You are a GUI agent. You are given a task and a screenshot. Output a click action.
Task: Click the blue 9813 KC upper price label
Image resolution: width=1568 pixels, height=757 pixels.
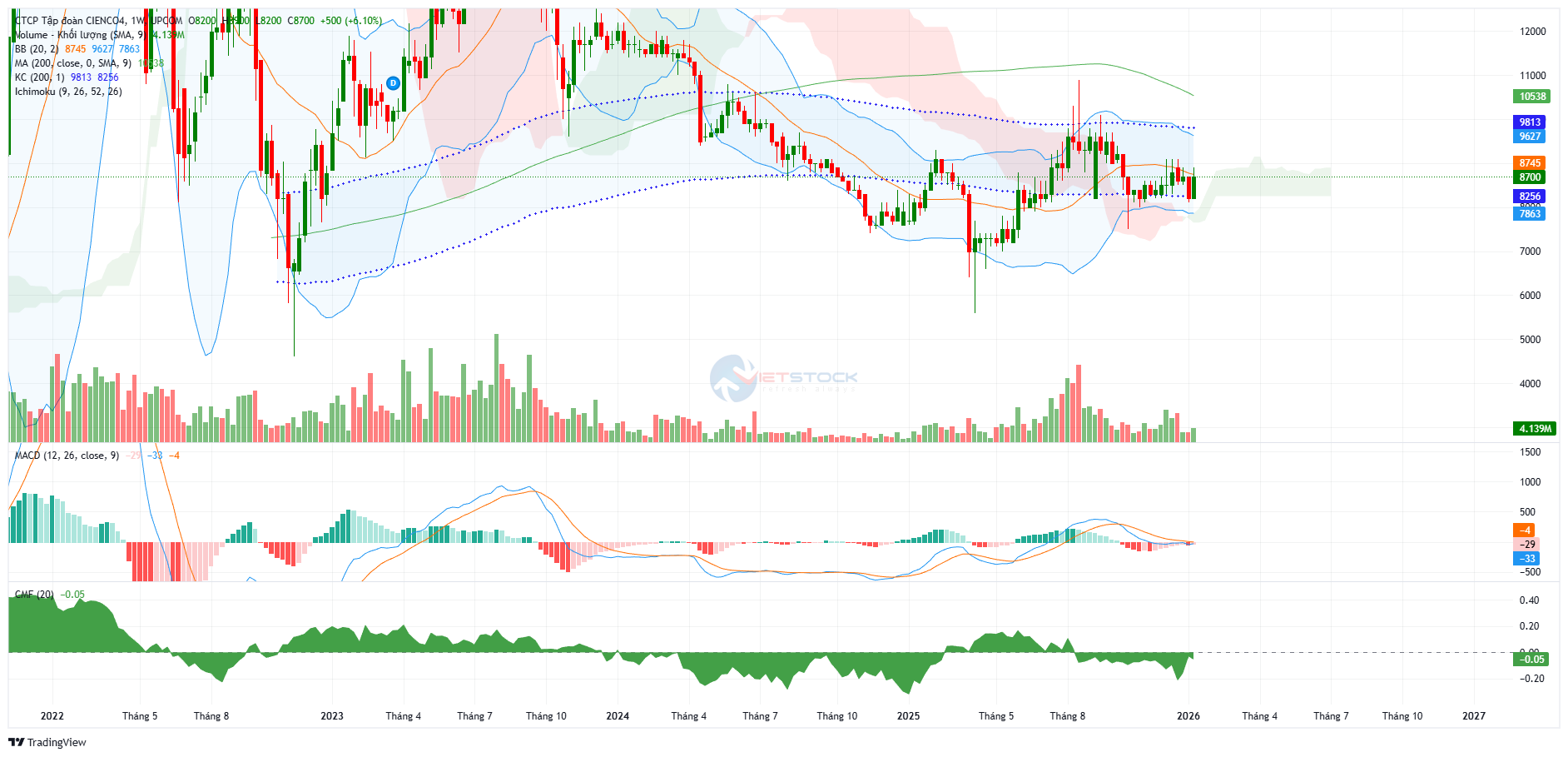[x=1530, y=122]
